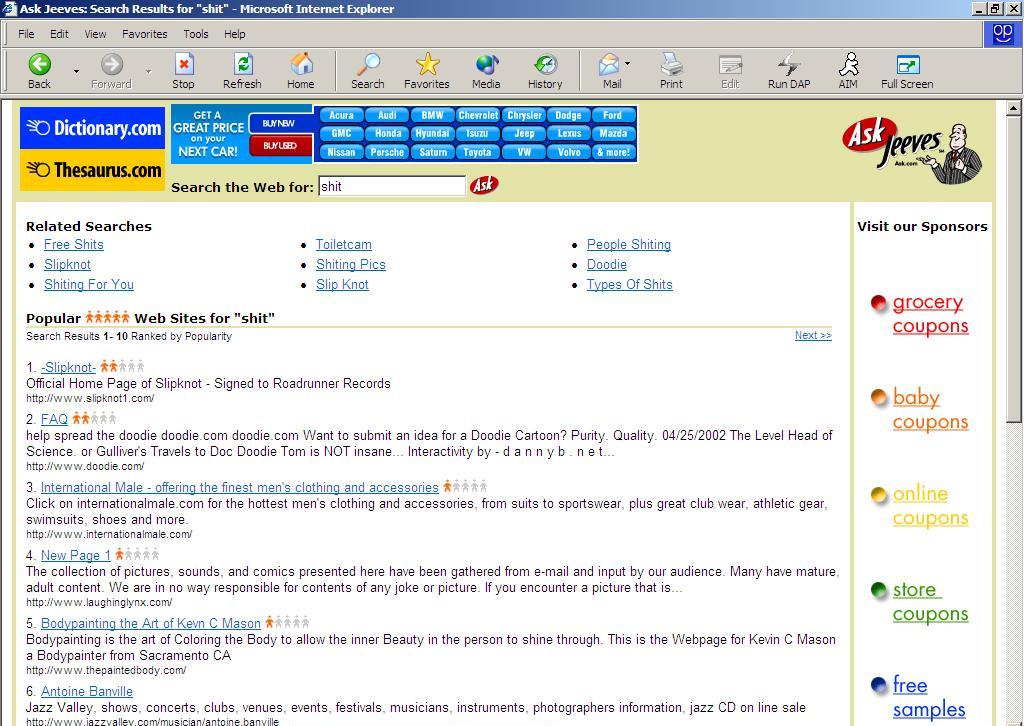Open the Search toolbar icon

pyautogui.click(x=368, y=71)
